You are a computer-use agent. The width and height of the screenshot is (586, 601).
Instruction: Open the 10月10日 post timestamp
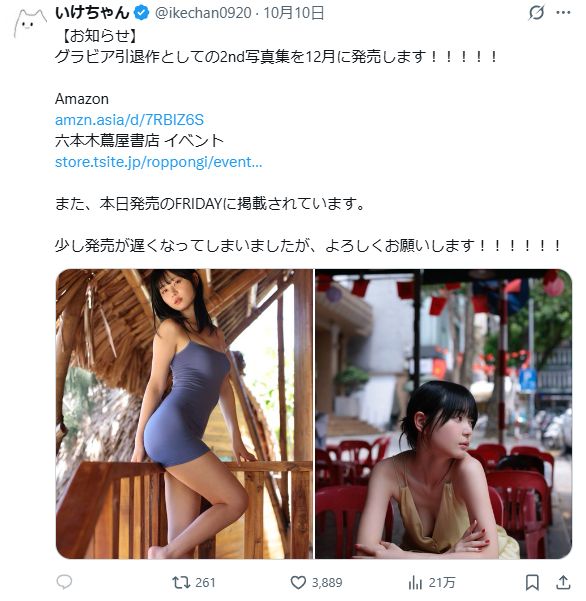tap(294, 13)
